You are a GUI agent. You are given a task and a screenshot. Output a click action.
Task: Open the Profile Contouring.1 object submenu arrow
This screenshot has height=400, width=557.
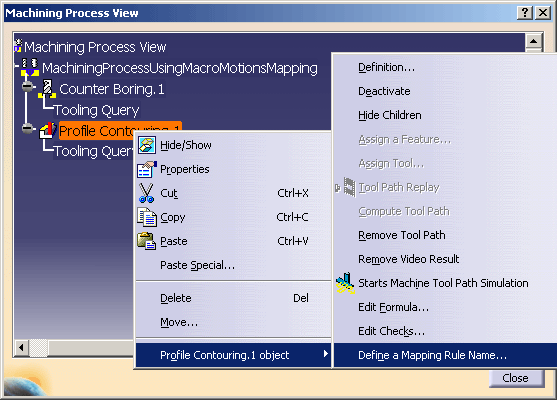(x=326, y=354)
